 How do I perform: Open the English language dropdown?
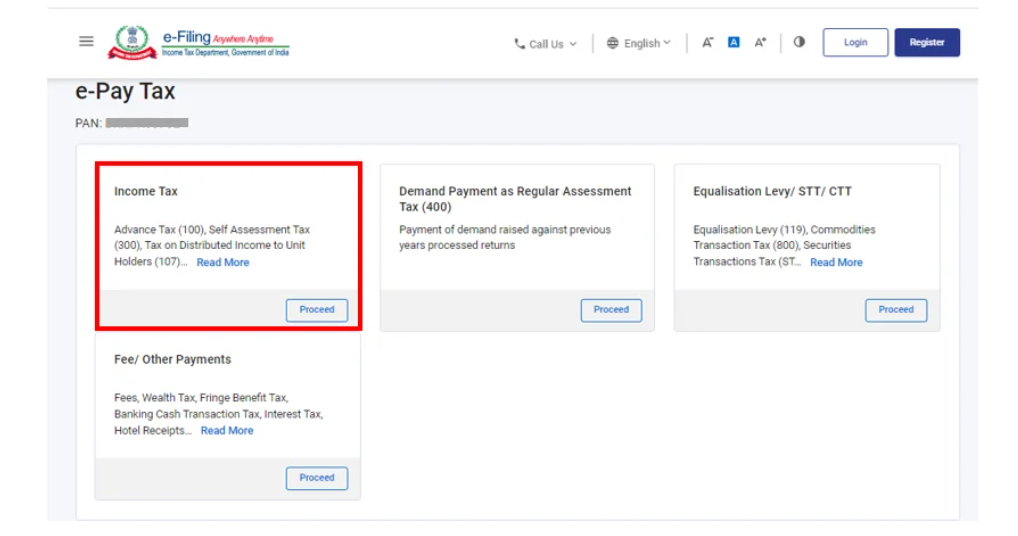click(639, 43)
